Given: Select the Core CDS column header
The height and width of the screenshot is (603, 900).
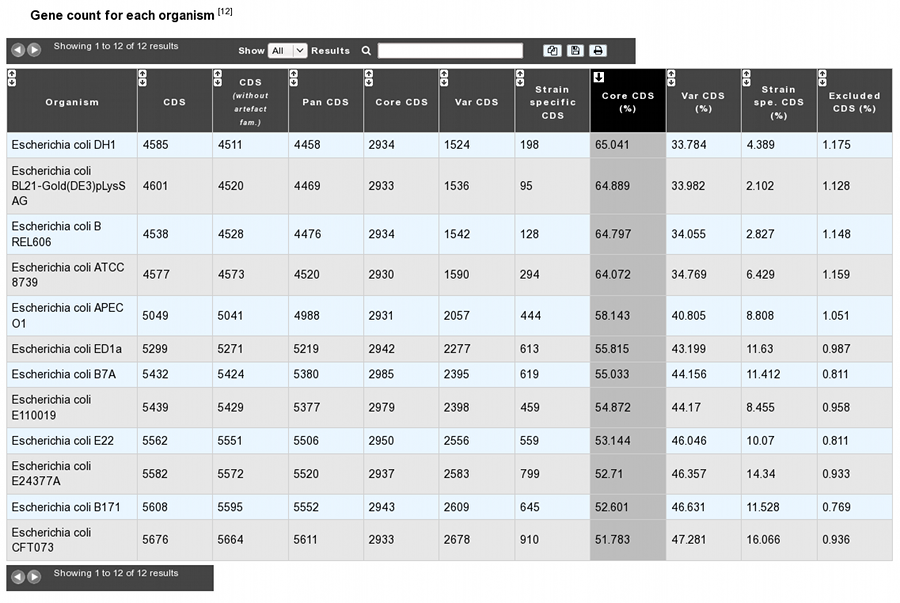Looking at the screenshot, I should [401, 102].
